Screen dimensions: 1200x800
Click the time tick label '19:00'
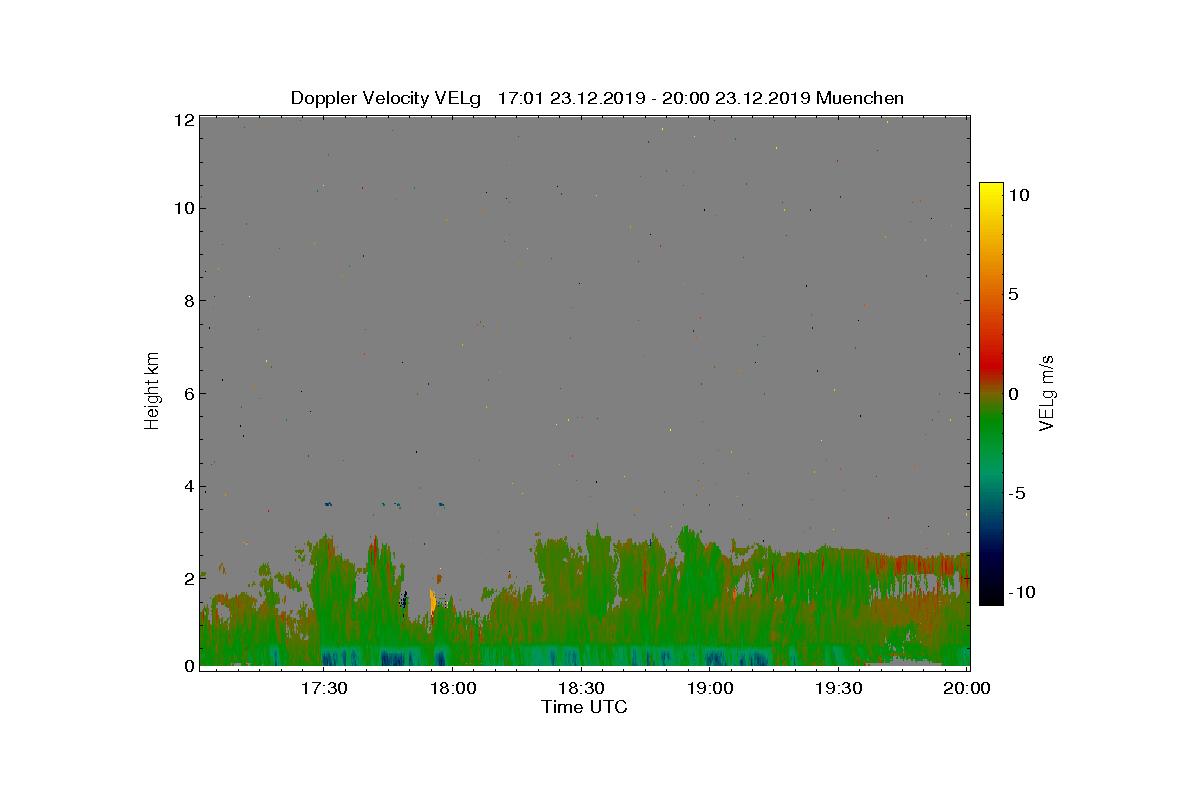point(710,688)
